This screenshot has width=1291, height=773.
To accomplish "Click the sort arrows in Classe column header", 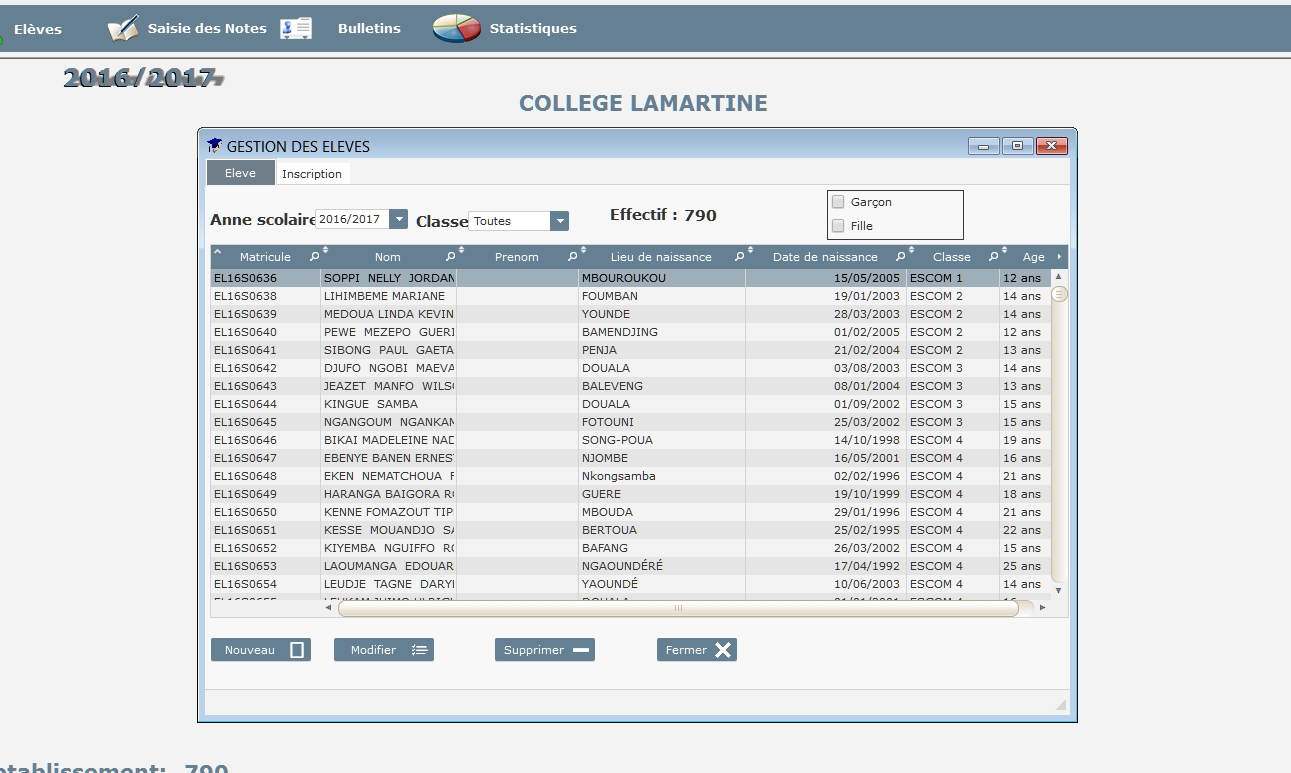I will [x=1005, y=251].
